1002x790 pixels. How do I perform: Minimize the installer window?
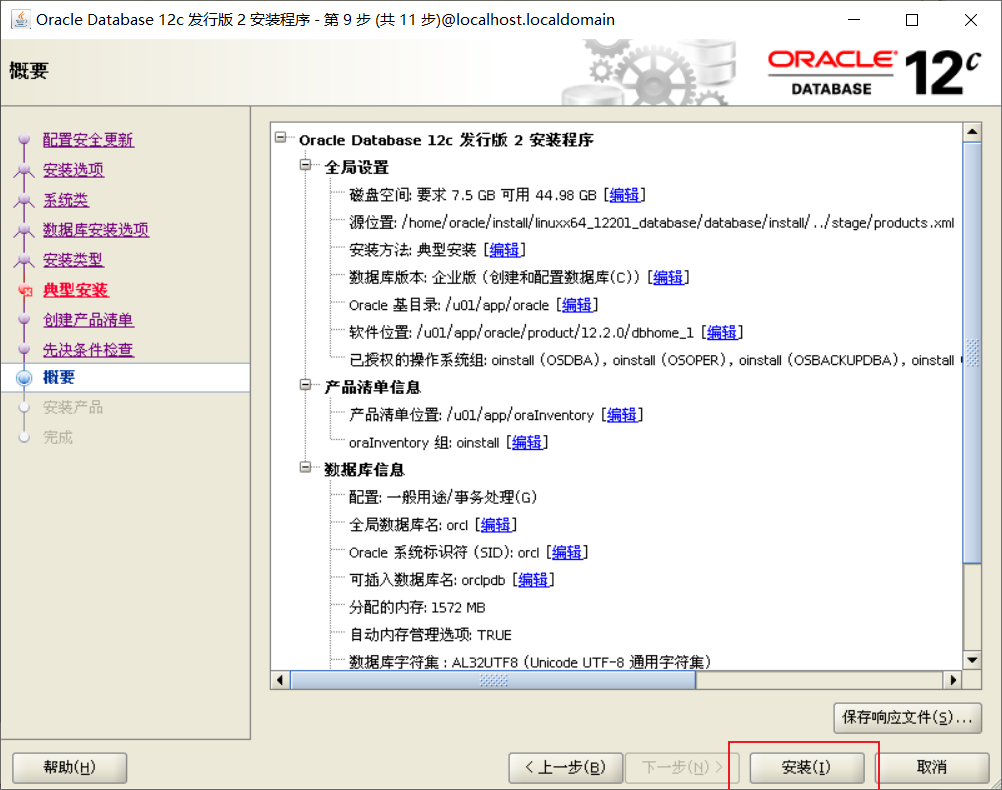(x=854, y=20)
